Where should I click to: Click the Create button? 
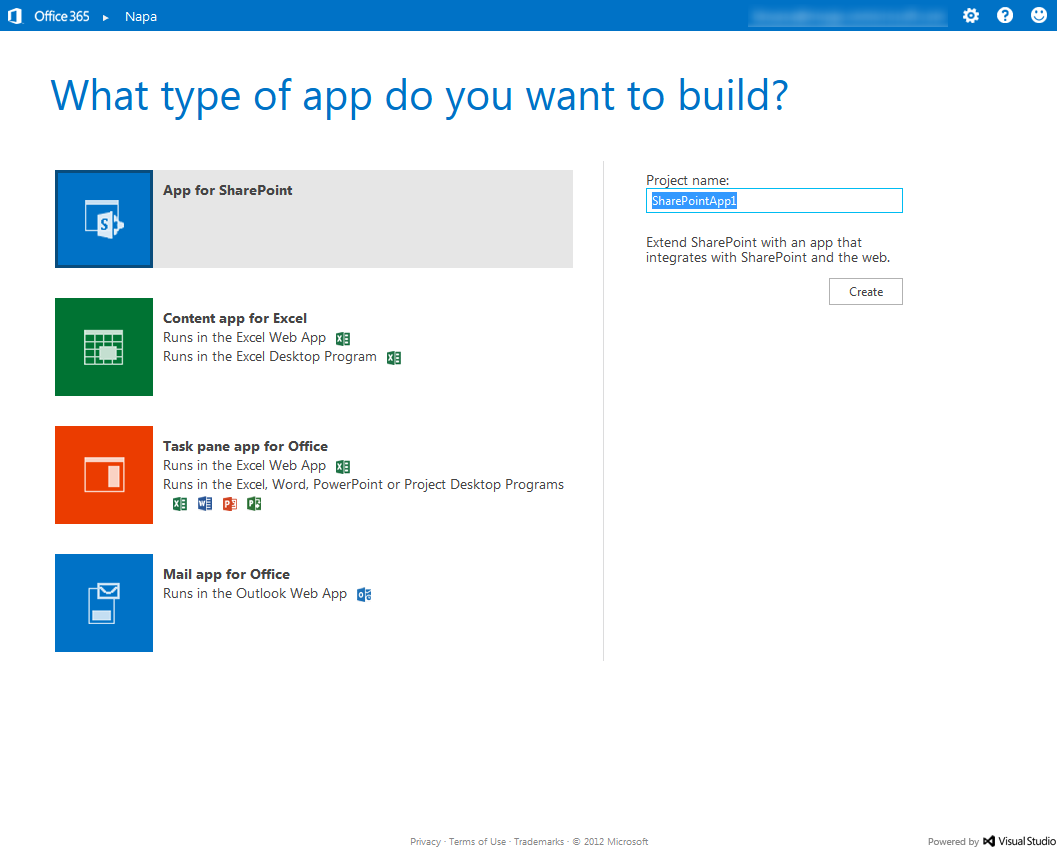click(x=866, y=292)
